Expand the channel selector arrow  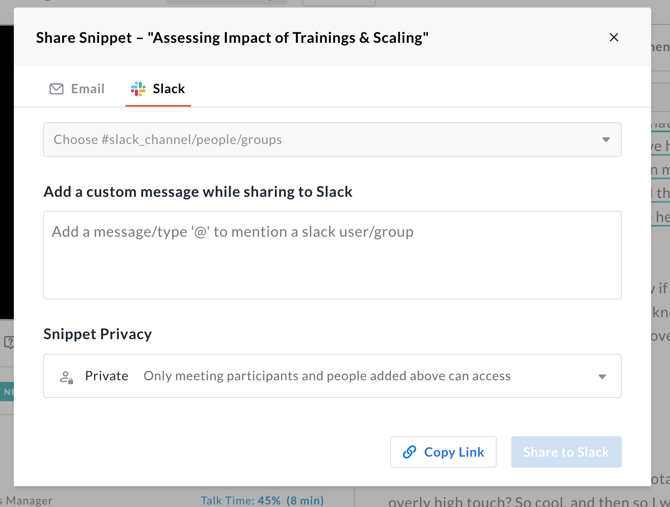pyautogui.click(x=606, y=140)
